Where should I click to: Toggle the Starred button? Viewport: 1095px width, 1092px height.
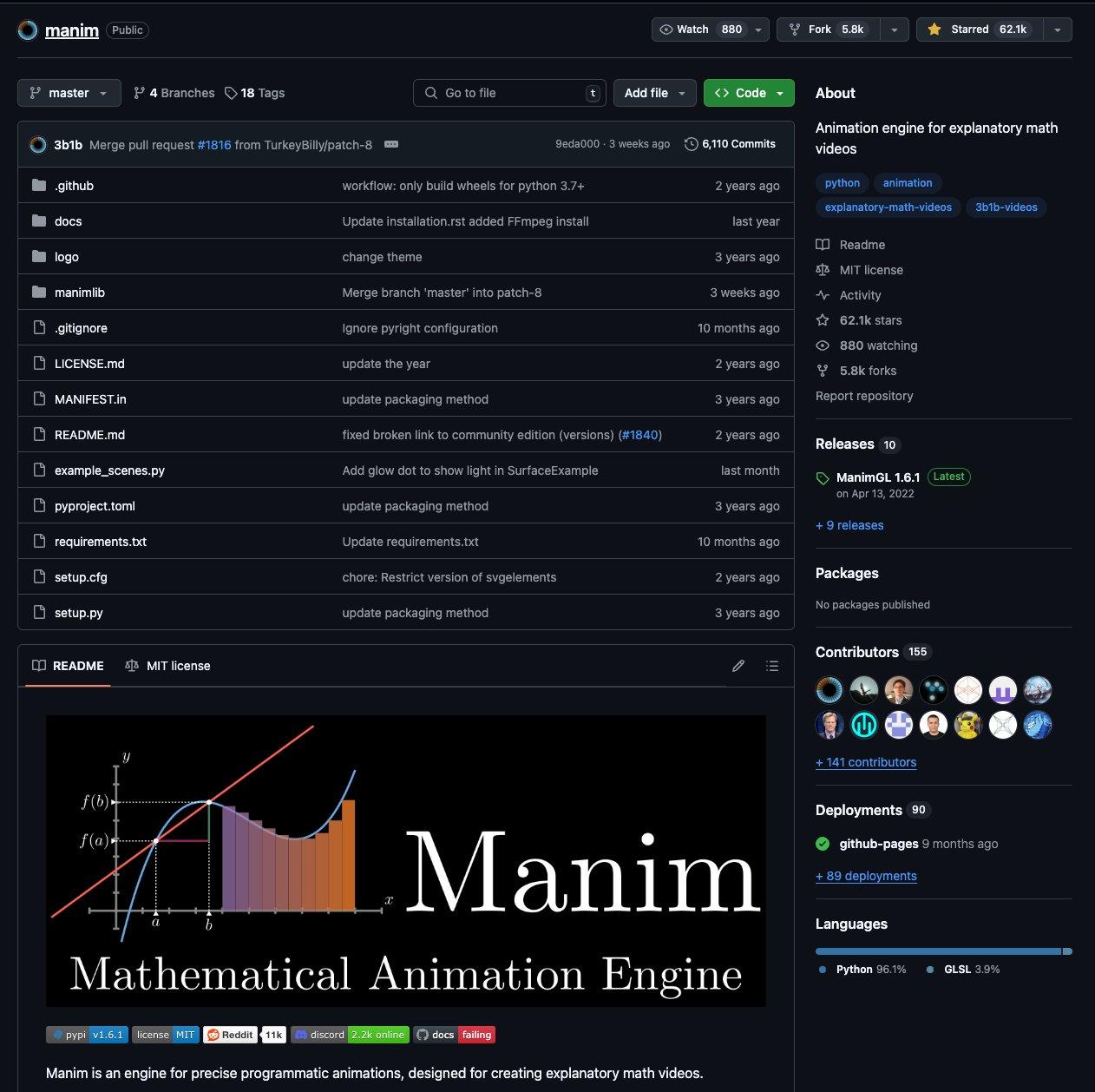pyautogui.click(x=980, y=30)
